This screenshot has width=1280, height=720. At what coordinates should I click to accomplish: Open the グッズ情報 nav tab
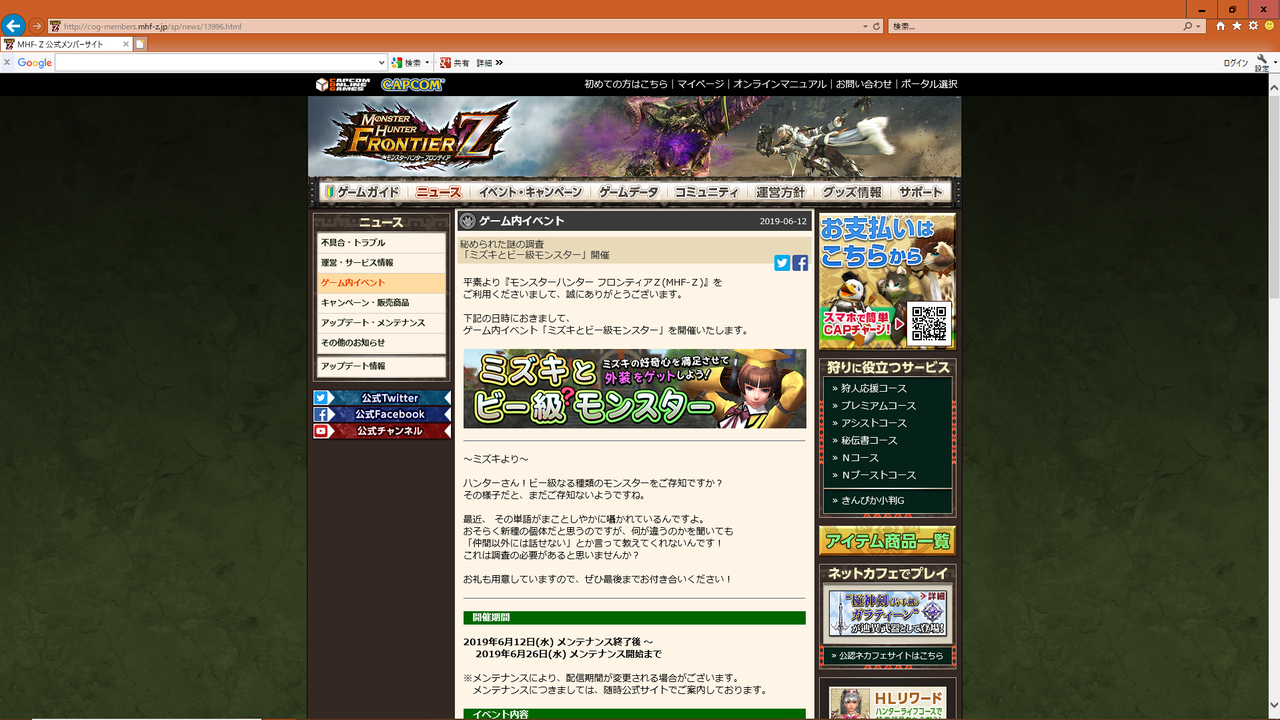coord(851,192)
